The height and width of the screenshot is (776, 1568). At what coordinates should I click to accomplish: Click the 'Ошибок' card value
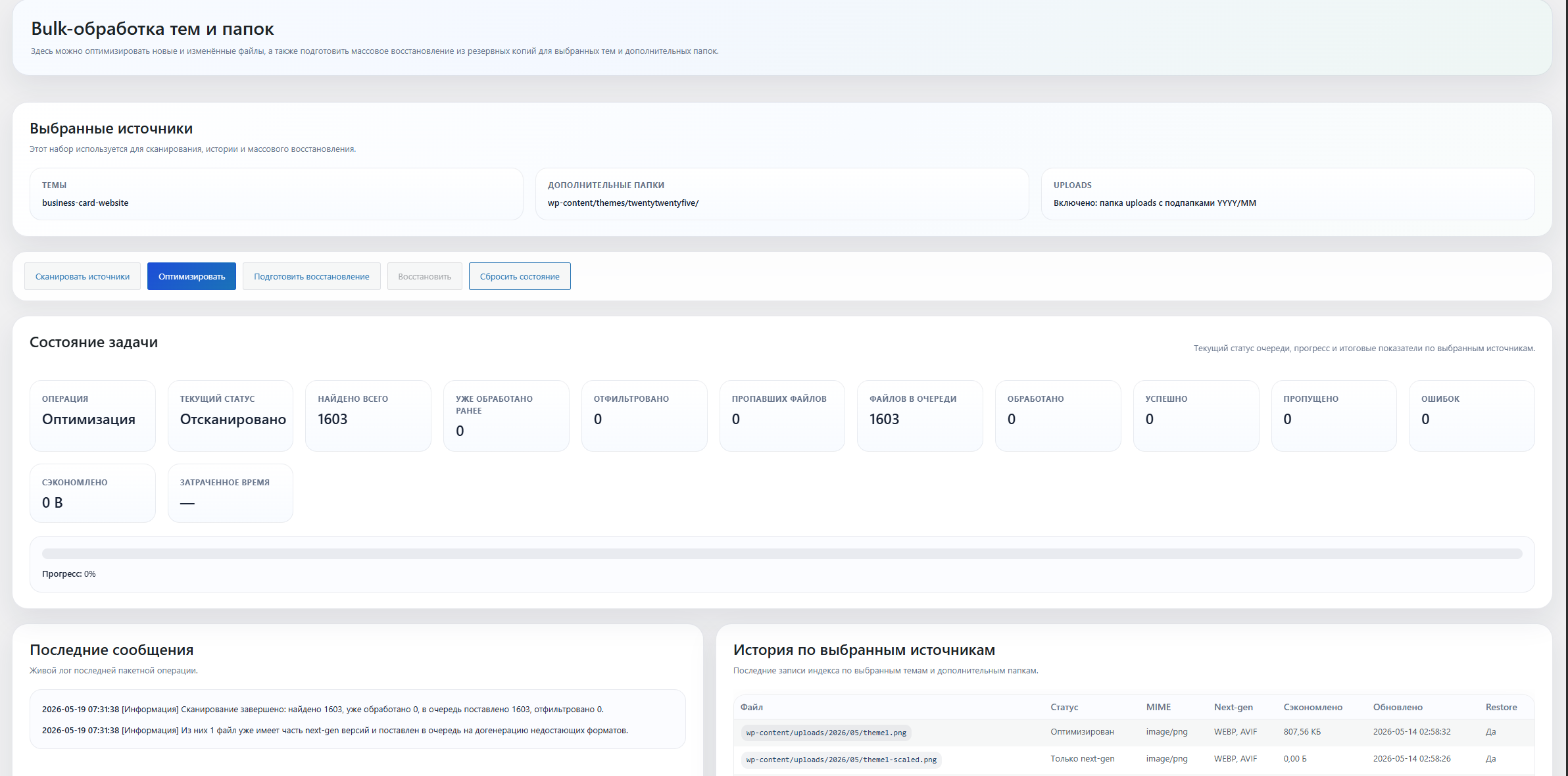[1425, 419]
